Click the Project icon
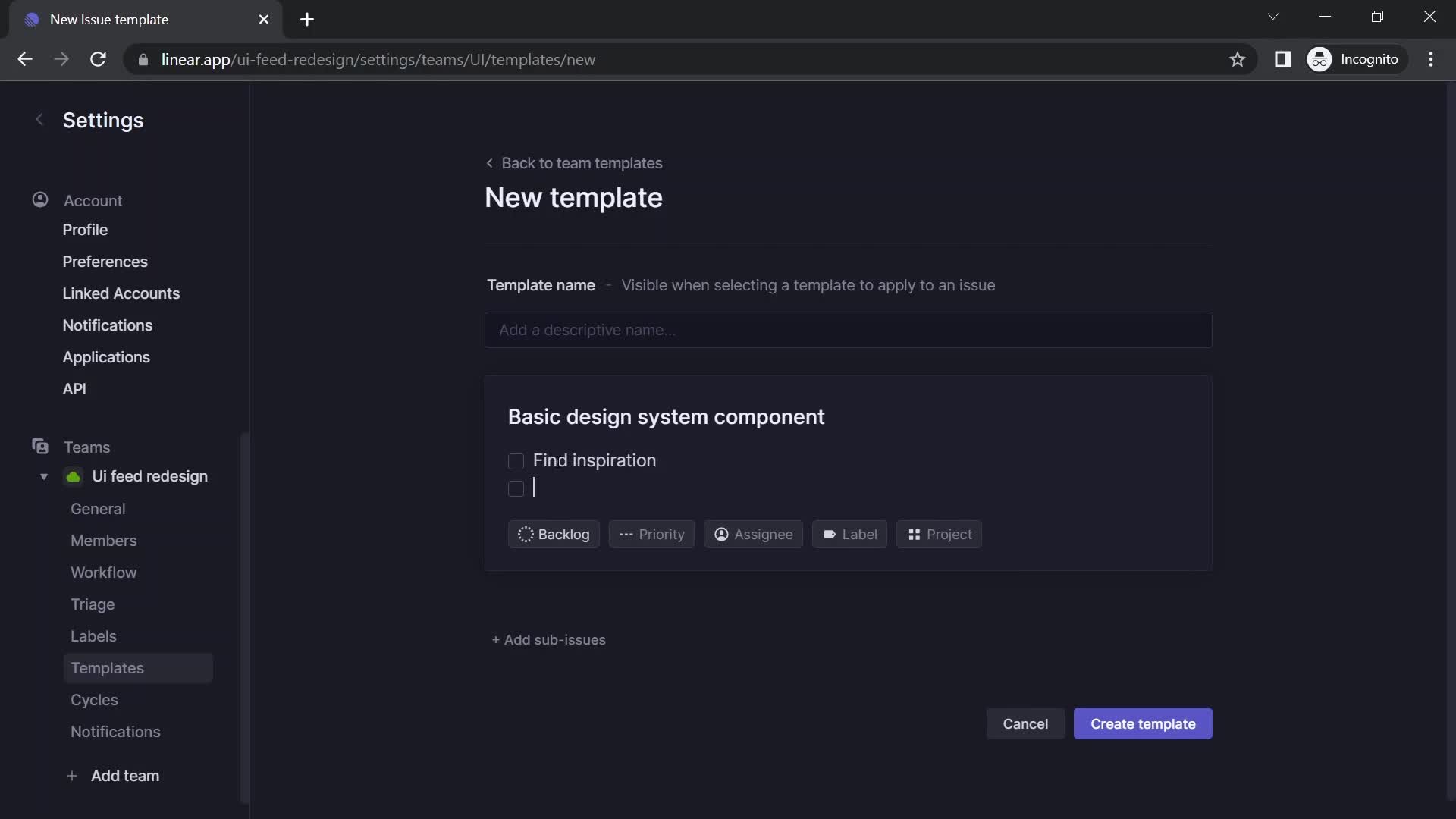 click(912, 533)
